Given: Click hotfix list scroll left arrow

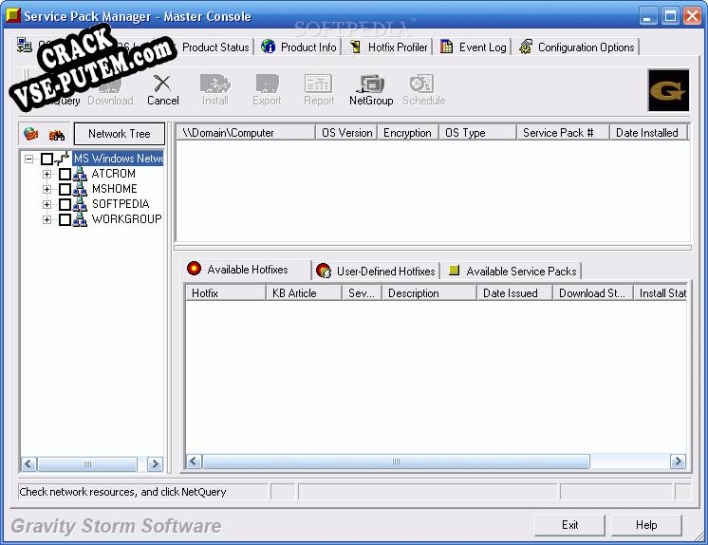Looking at the screenshot, I should coord(194,461).
